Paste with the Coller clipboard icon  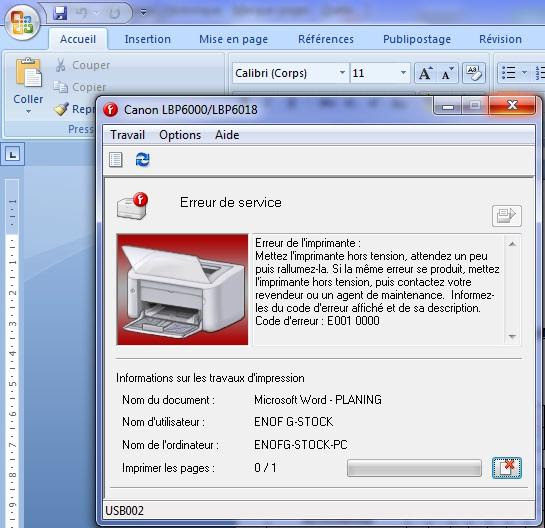point(29,73)
